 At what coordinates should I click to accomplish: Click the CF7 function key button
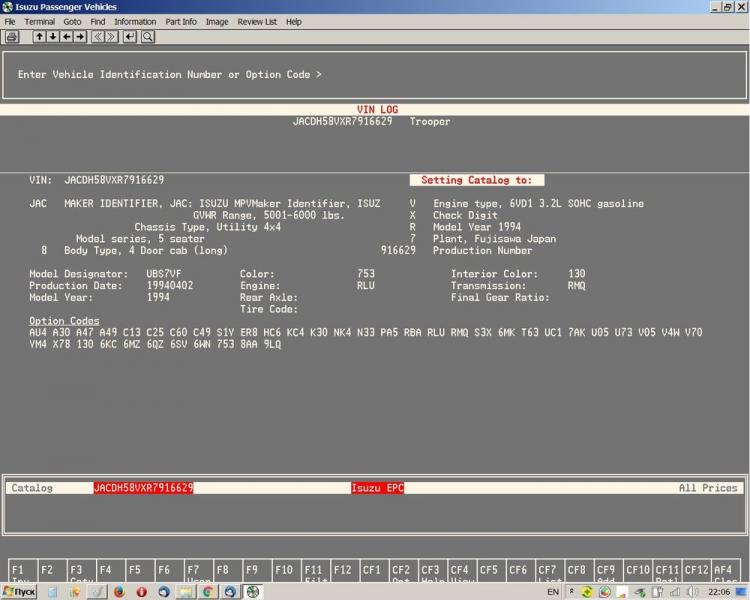coord(550,570)
